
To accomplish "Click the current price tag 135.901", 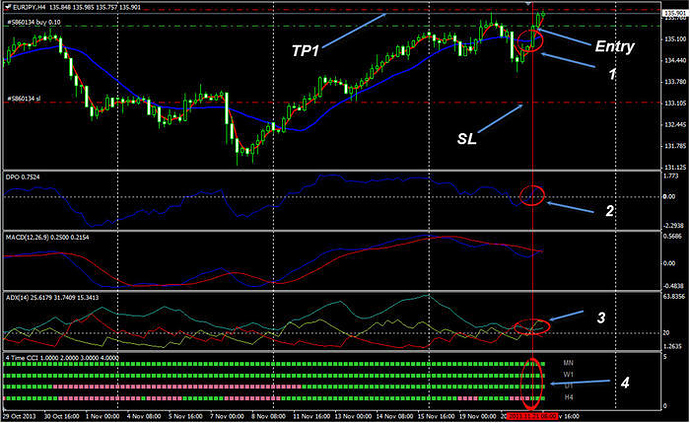I will [675, 13].
